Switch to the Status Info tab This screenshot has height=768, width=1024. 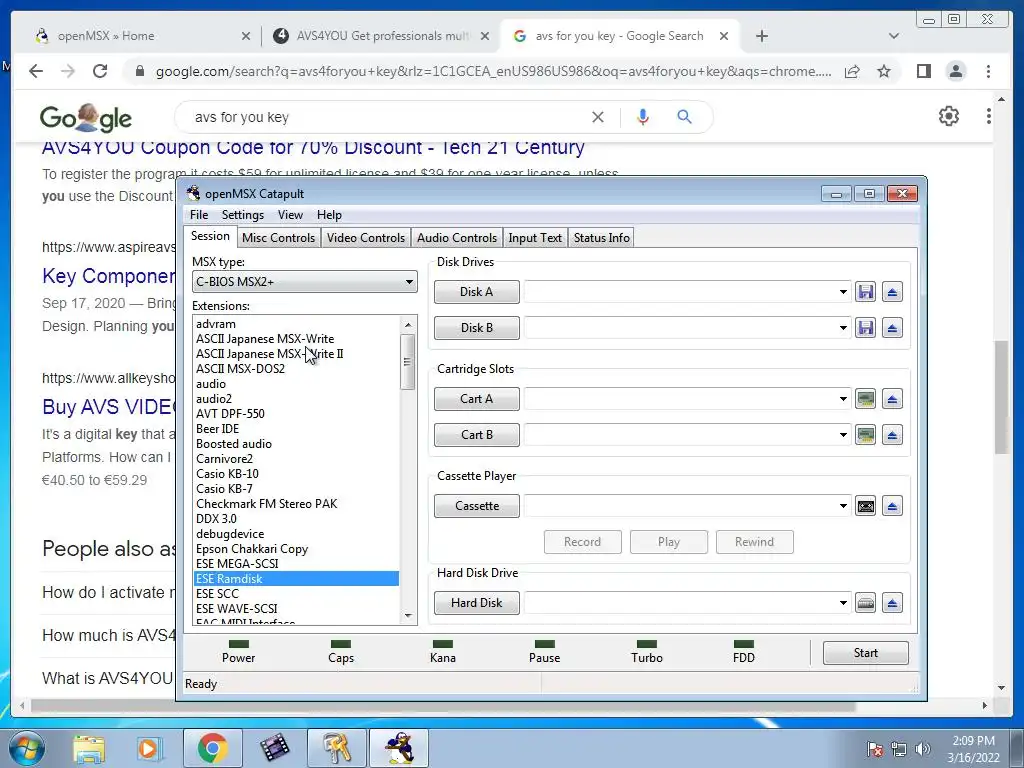601,238
